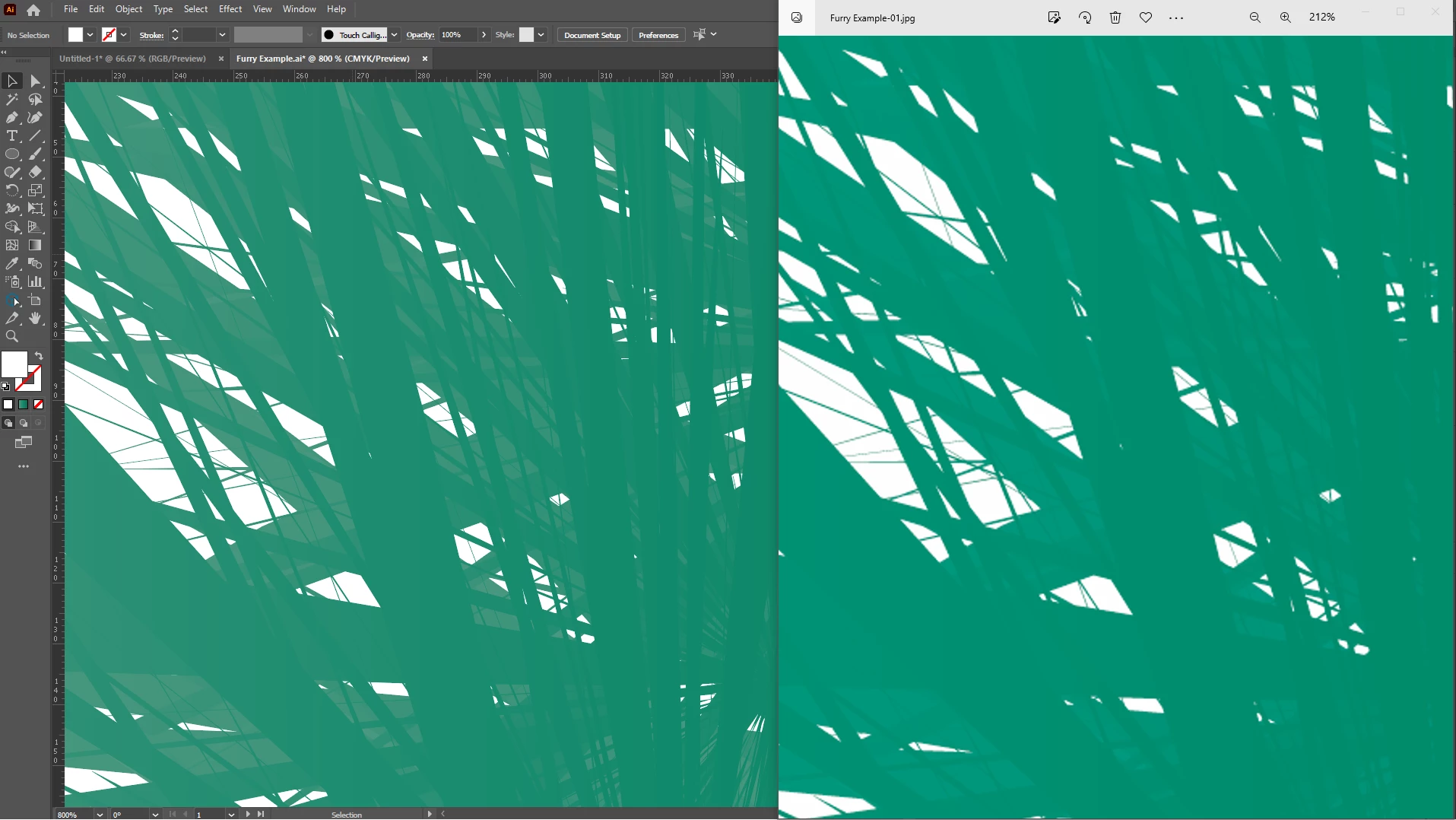Select the Direct Selection tool

[x=35, y=81]
